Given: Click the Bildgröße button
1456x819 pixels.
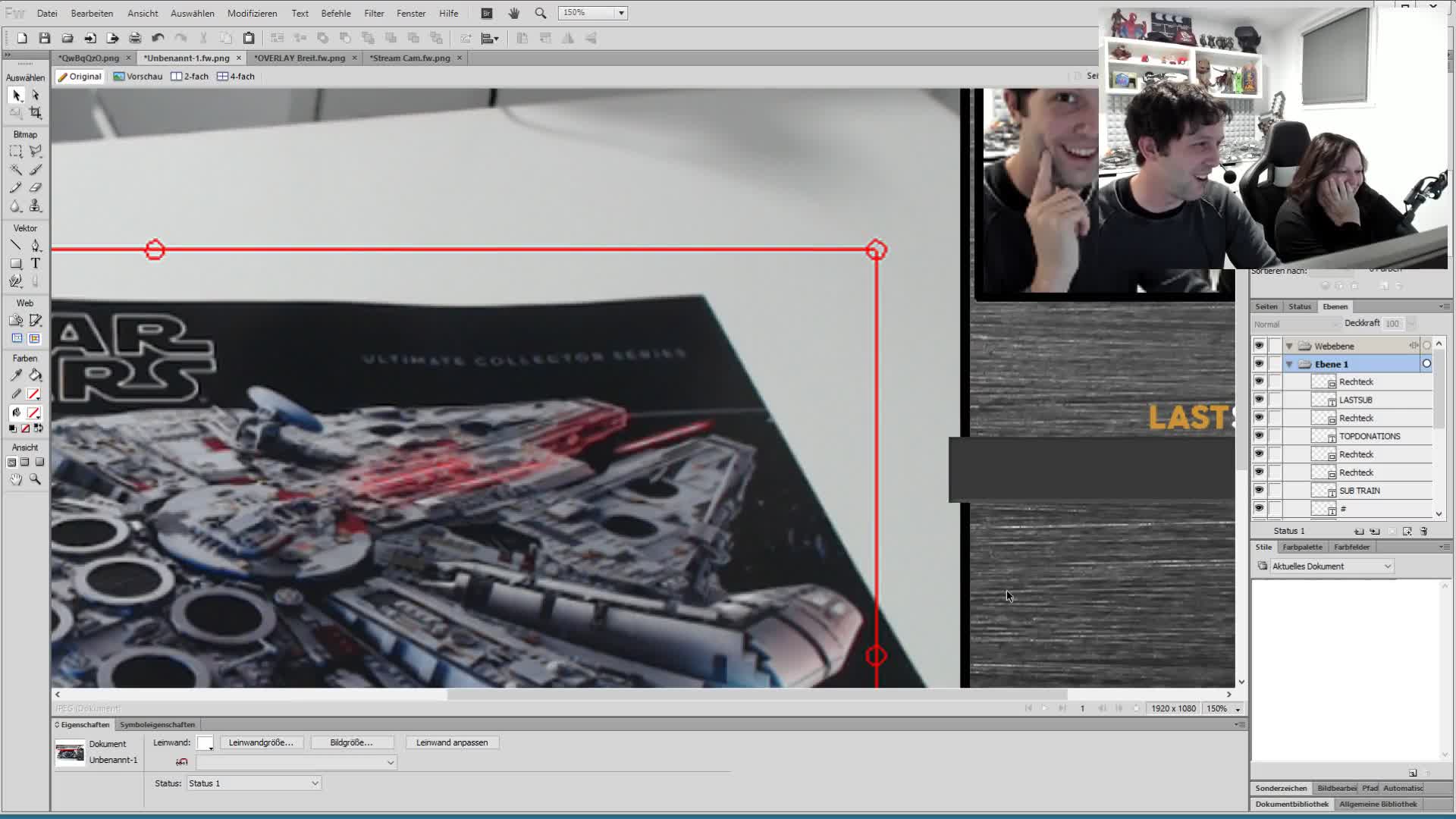Looking at the screenshot, I should pos(351,743).
